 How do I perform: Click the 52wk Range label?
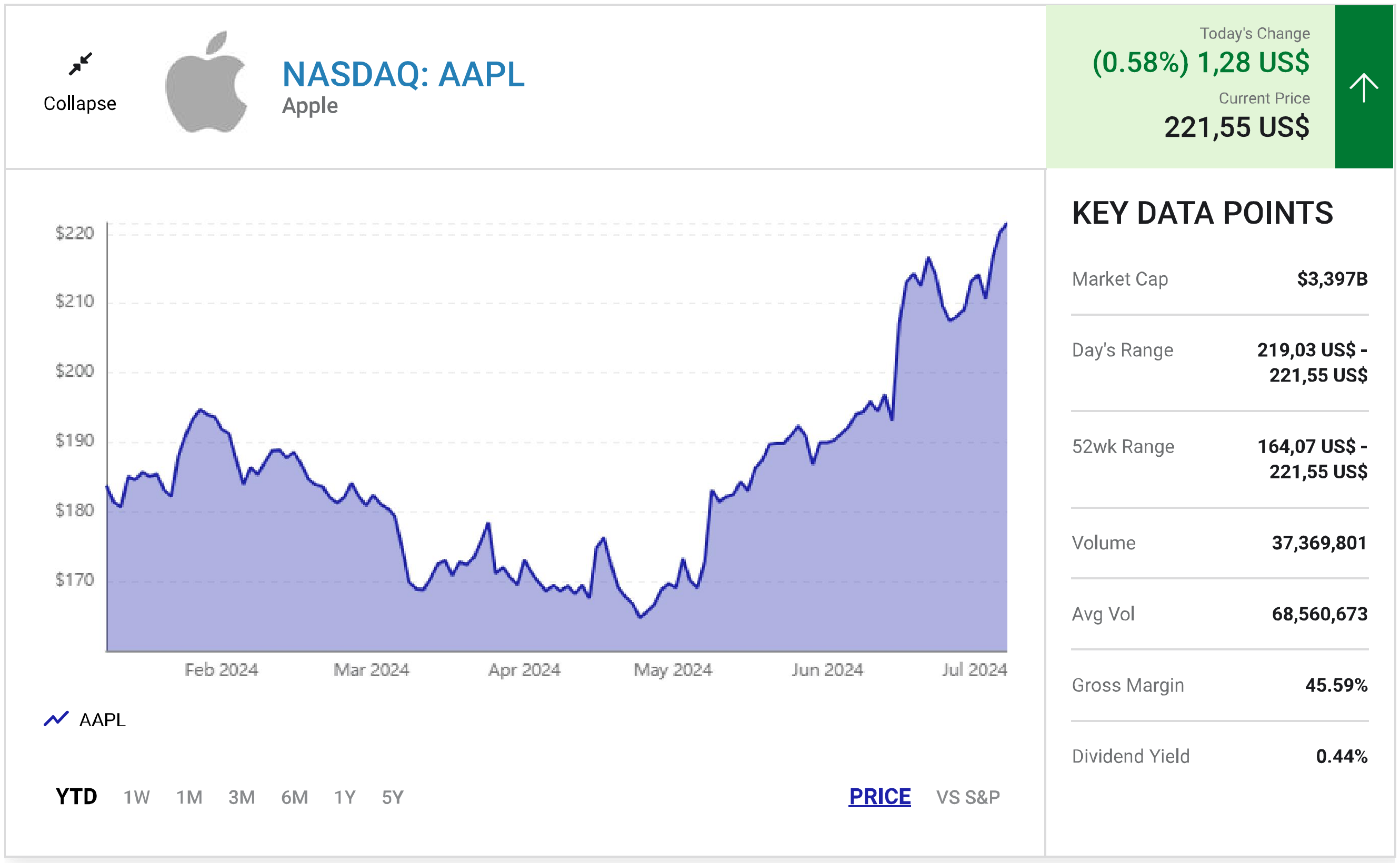pyautogui.click(x=1123, y=446)
